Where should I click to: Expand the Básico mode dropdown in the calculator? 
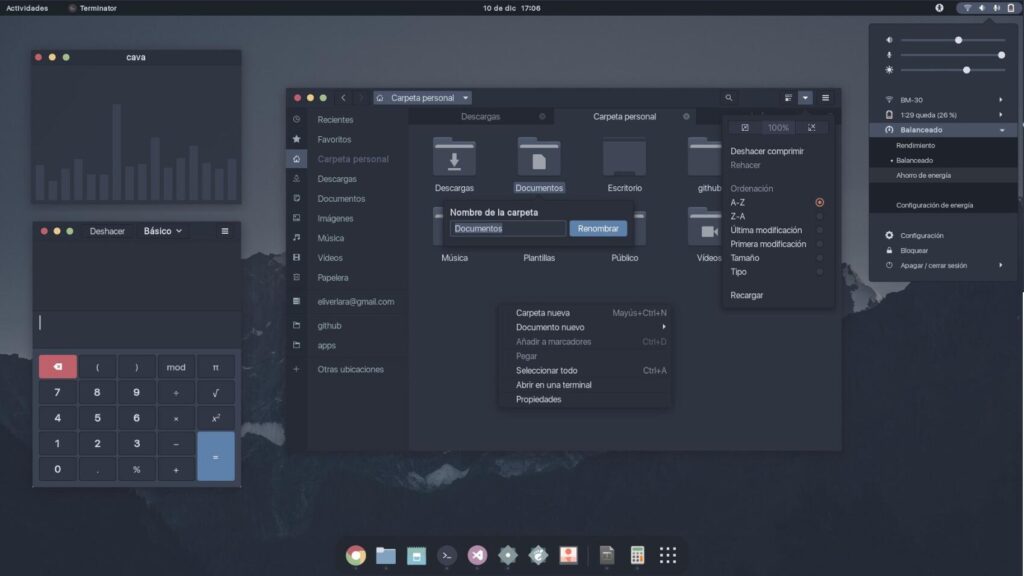point(163,231)
